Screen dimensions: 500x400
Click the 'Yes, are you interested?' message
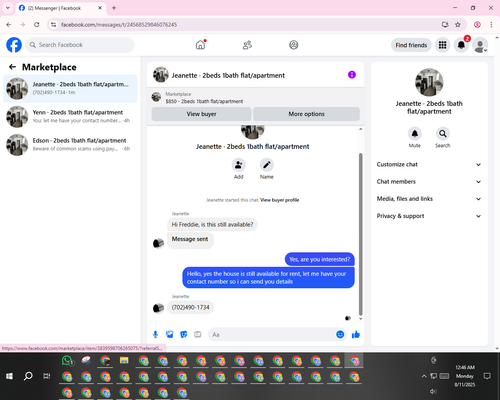[320, 259]
